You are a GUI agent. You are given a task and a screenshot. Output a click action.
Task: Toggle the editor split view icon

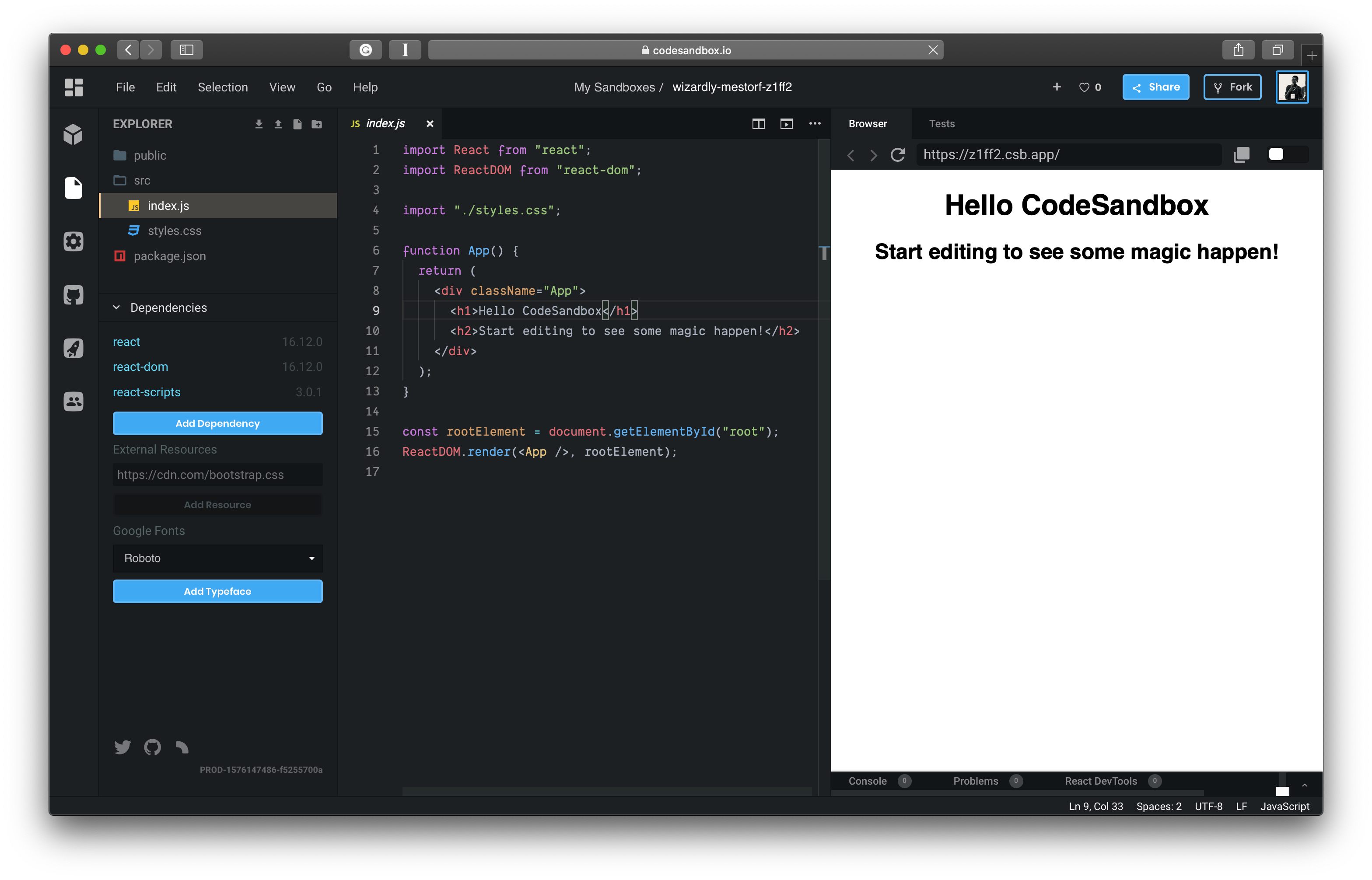pyautogui.click(x=758, y=124)
